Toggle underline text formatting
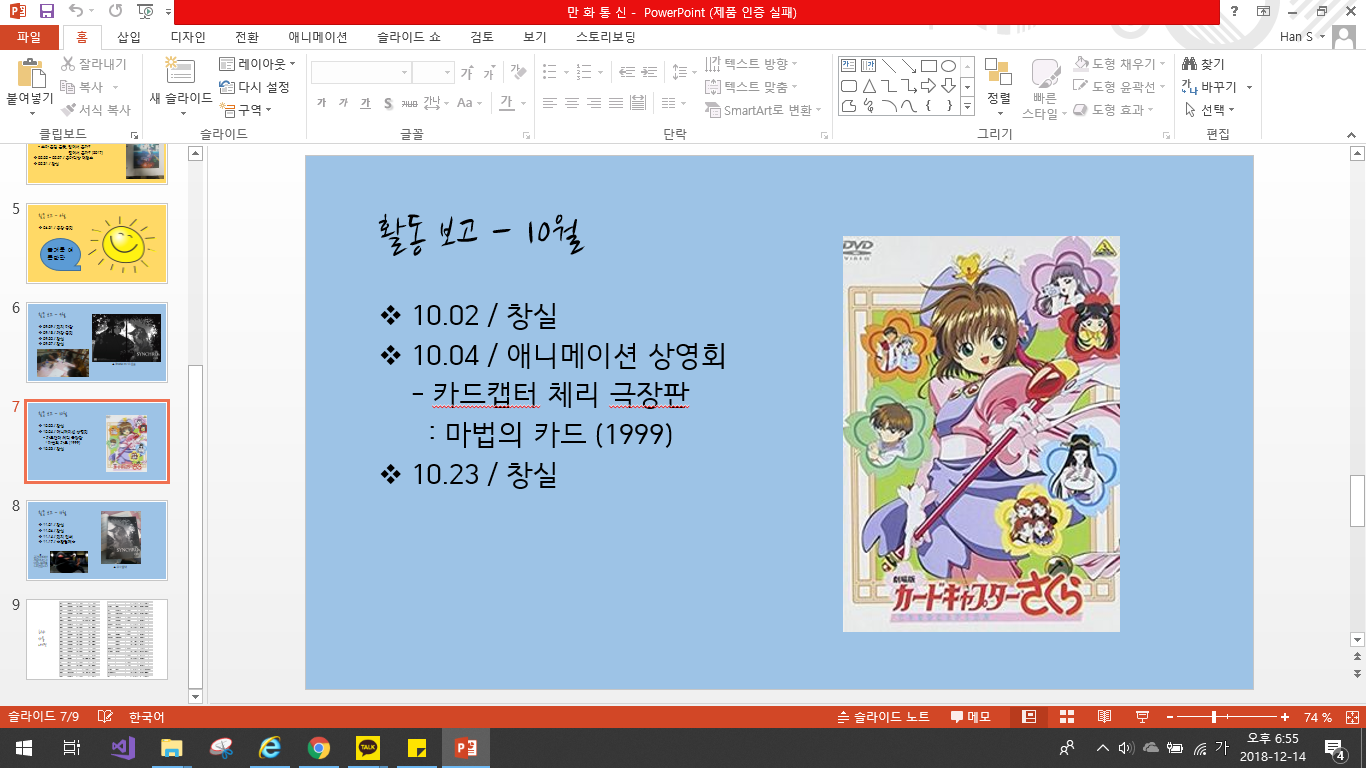The width and height of the screenshot is (1366, 768). coord(365,102)
